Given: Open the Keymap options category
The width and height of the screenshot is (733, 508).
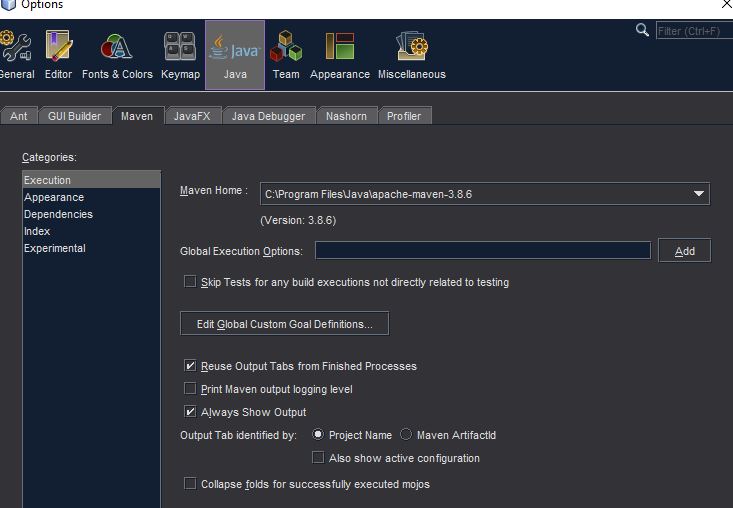Looking at the screenshot, I should pos(180,55).
